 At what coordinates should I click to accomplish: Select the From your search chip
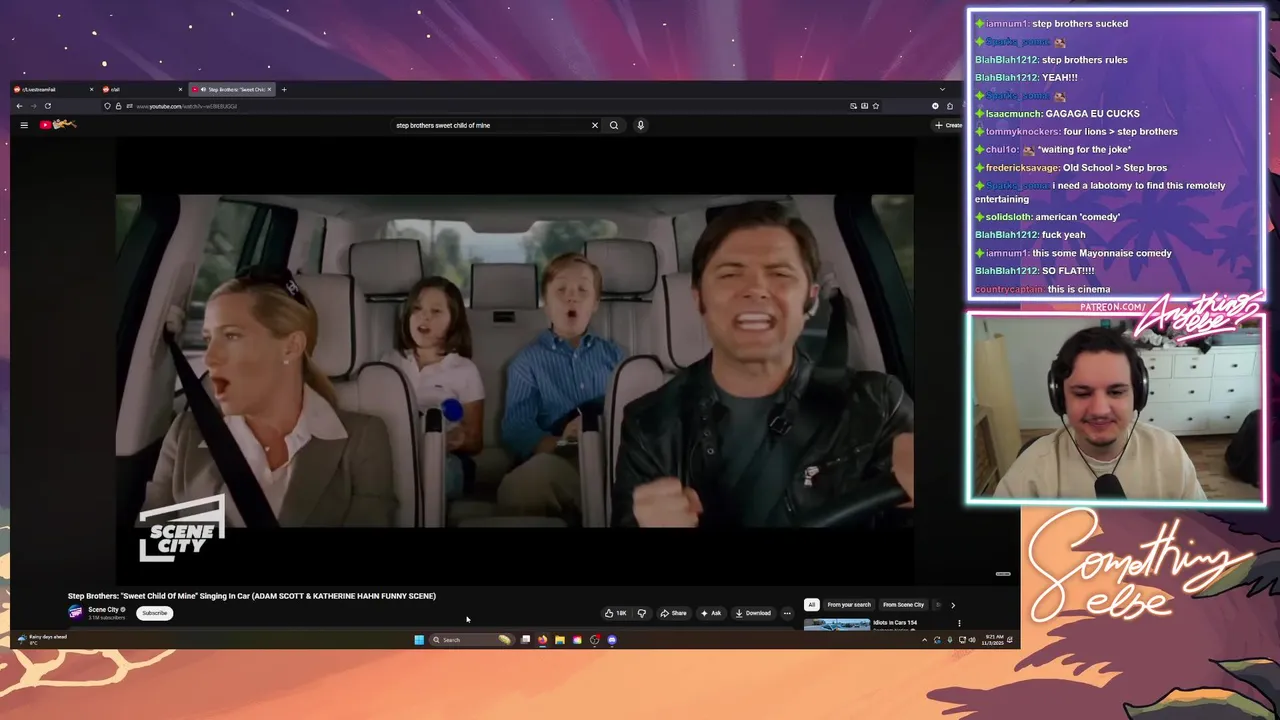849,604
